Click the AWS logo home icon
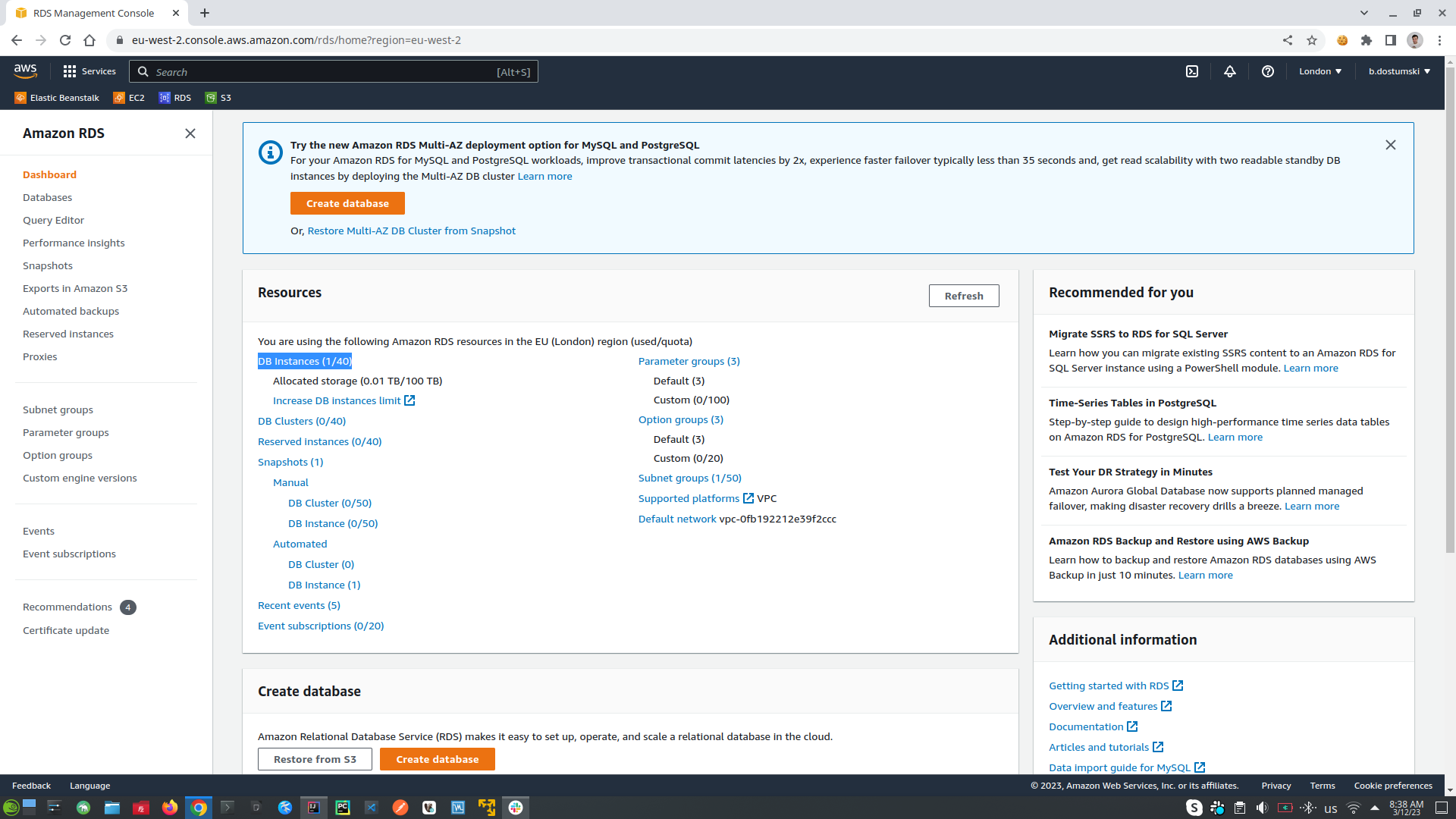Screen dimensions: 1456x819 pos(25,71)
